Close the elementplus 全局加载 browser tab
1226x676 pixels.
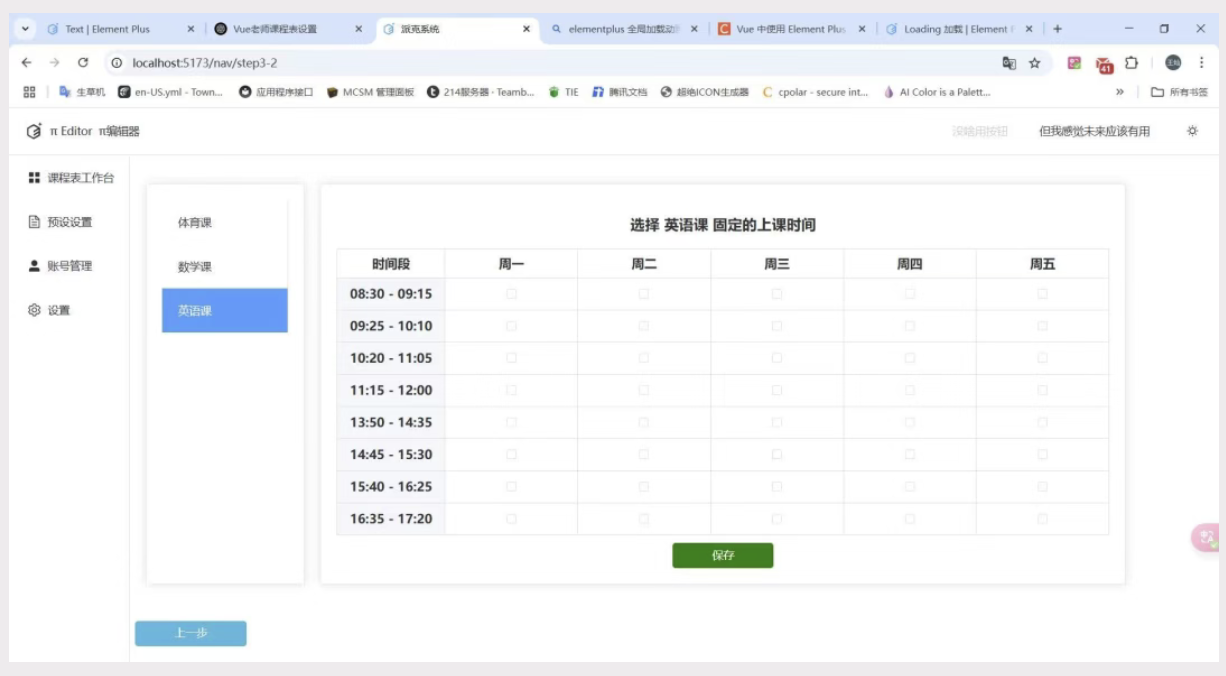coord(694,29)
